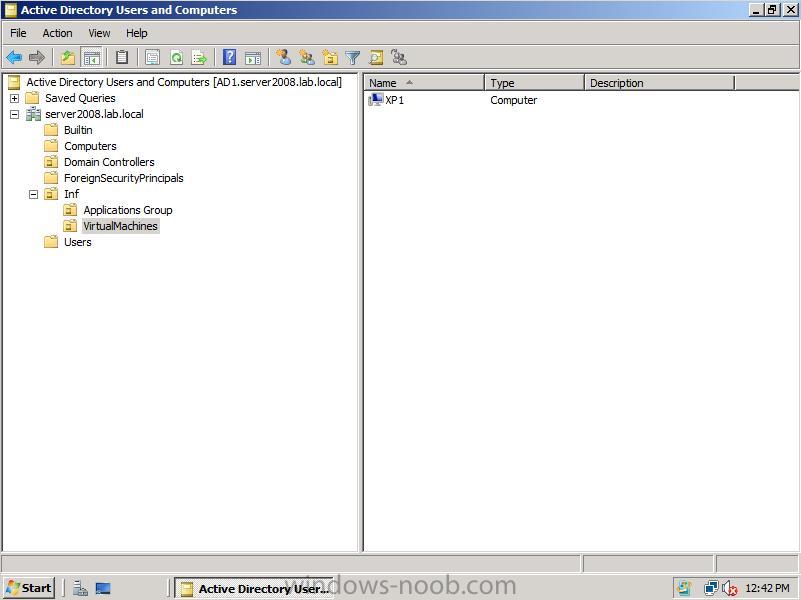
Task: Click the network tray icon
Action: 711,589
